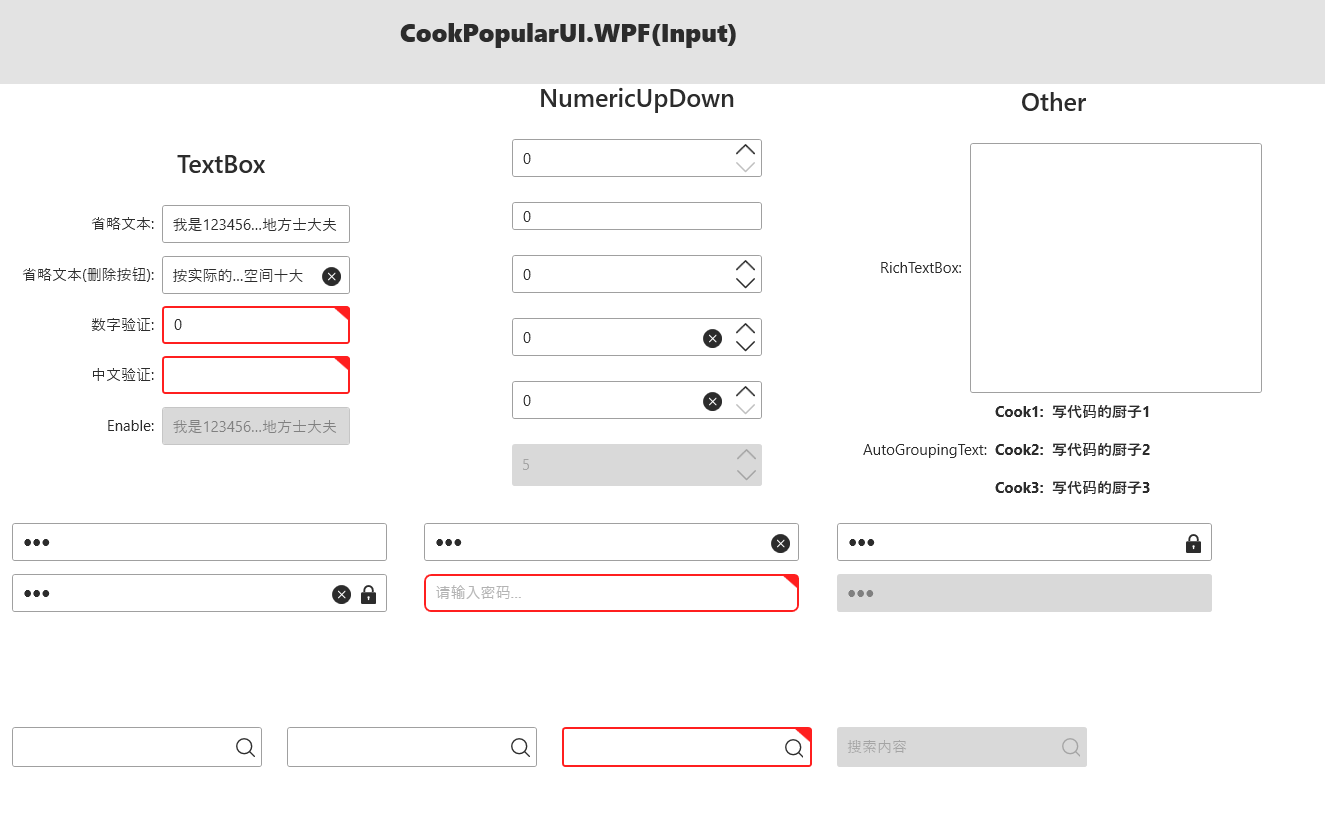Decrease the third NumericUpDown with the down arrow

pos(745,283)
